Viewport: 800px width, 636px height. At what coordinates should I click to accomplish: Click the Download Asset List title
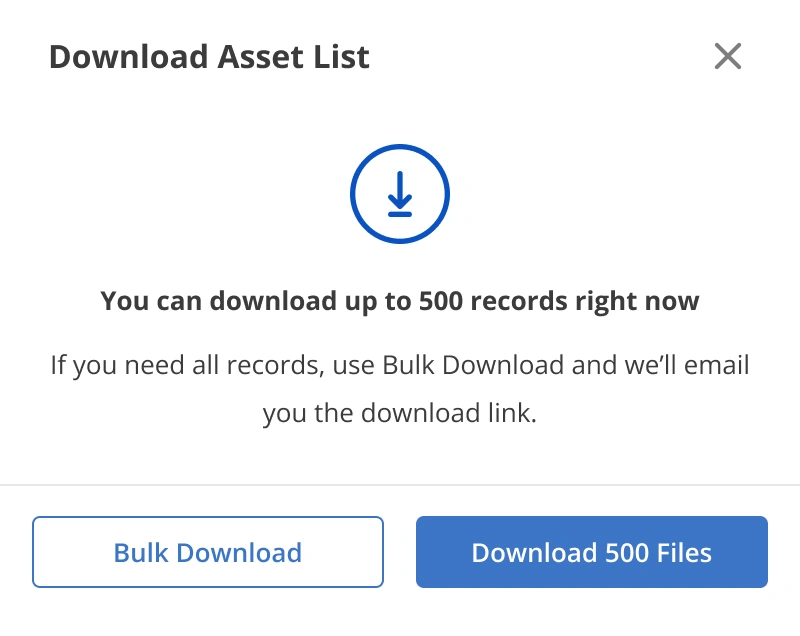tap(209, 57)
